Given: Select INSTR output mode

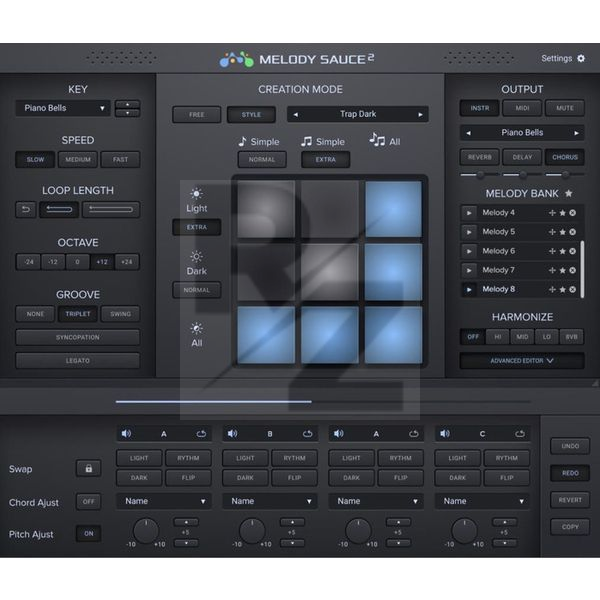Looking at the screenshot, I should [479, 108].
